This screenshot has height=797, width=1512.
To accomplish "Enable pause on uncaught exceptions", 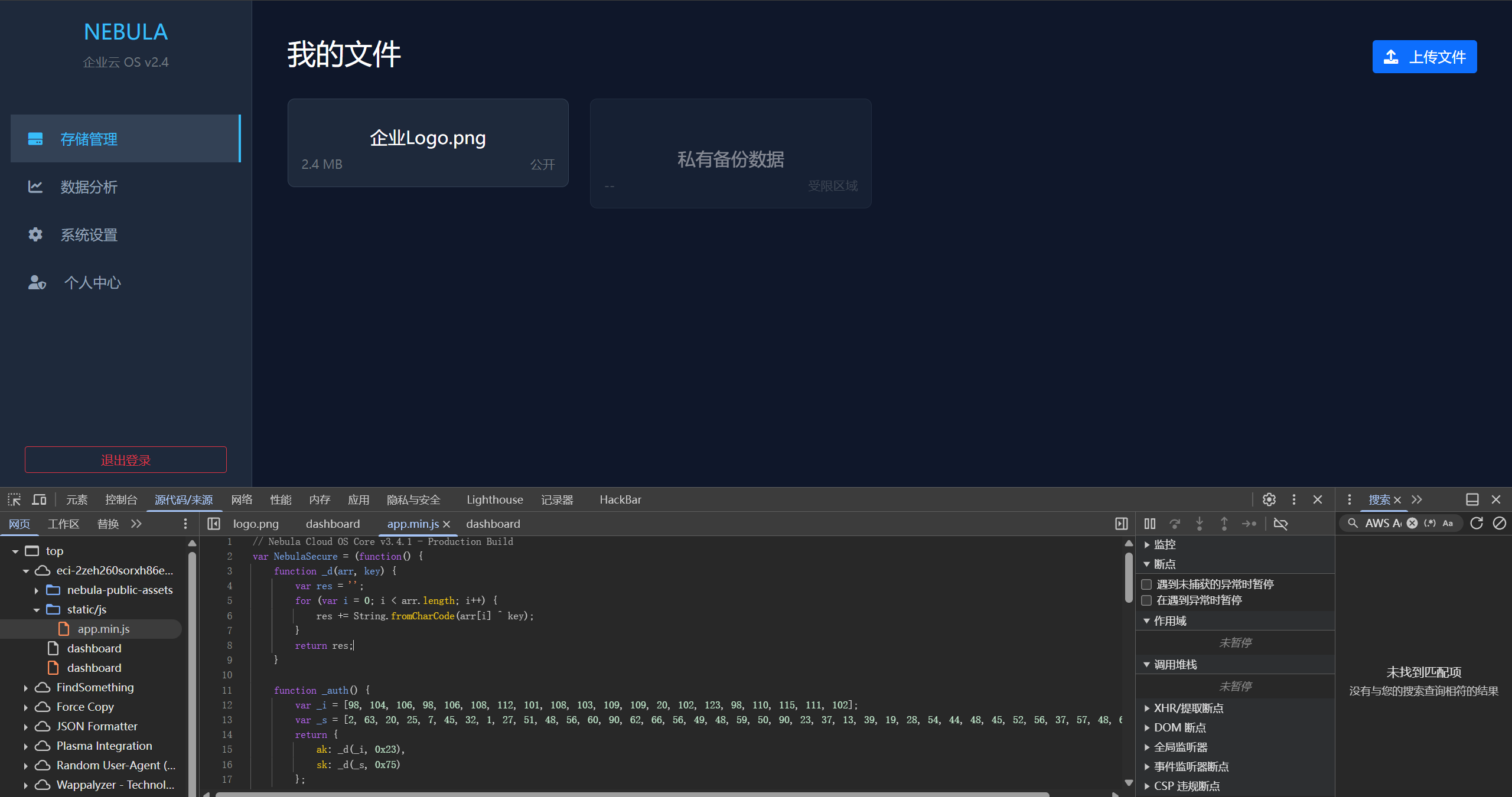I will 1146,584.
